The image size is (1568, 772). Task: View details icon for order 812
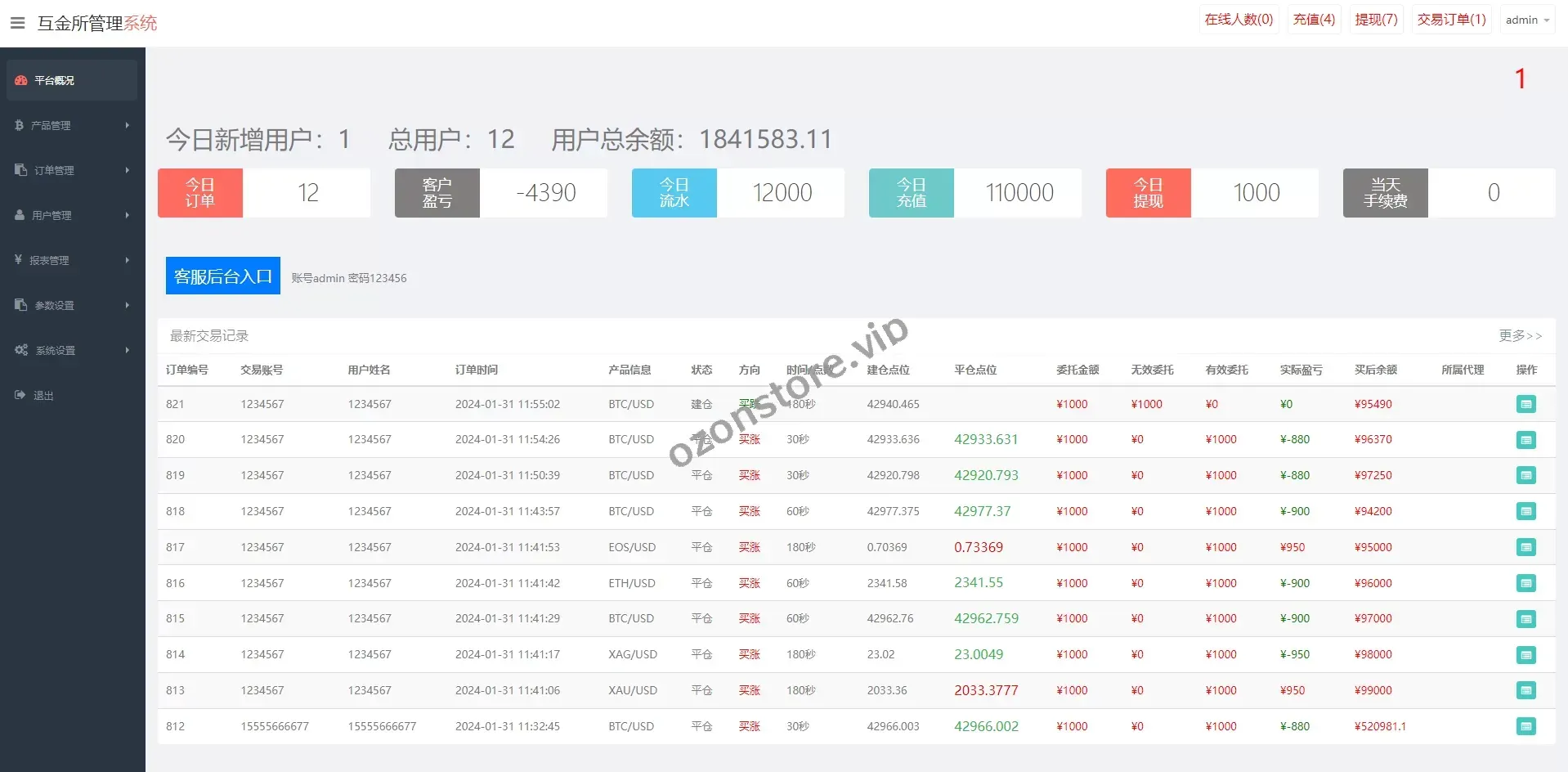1525,726
